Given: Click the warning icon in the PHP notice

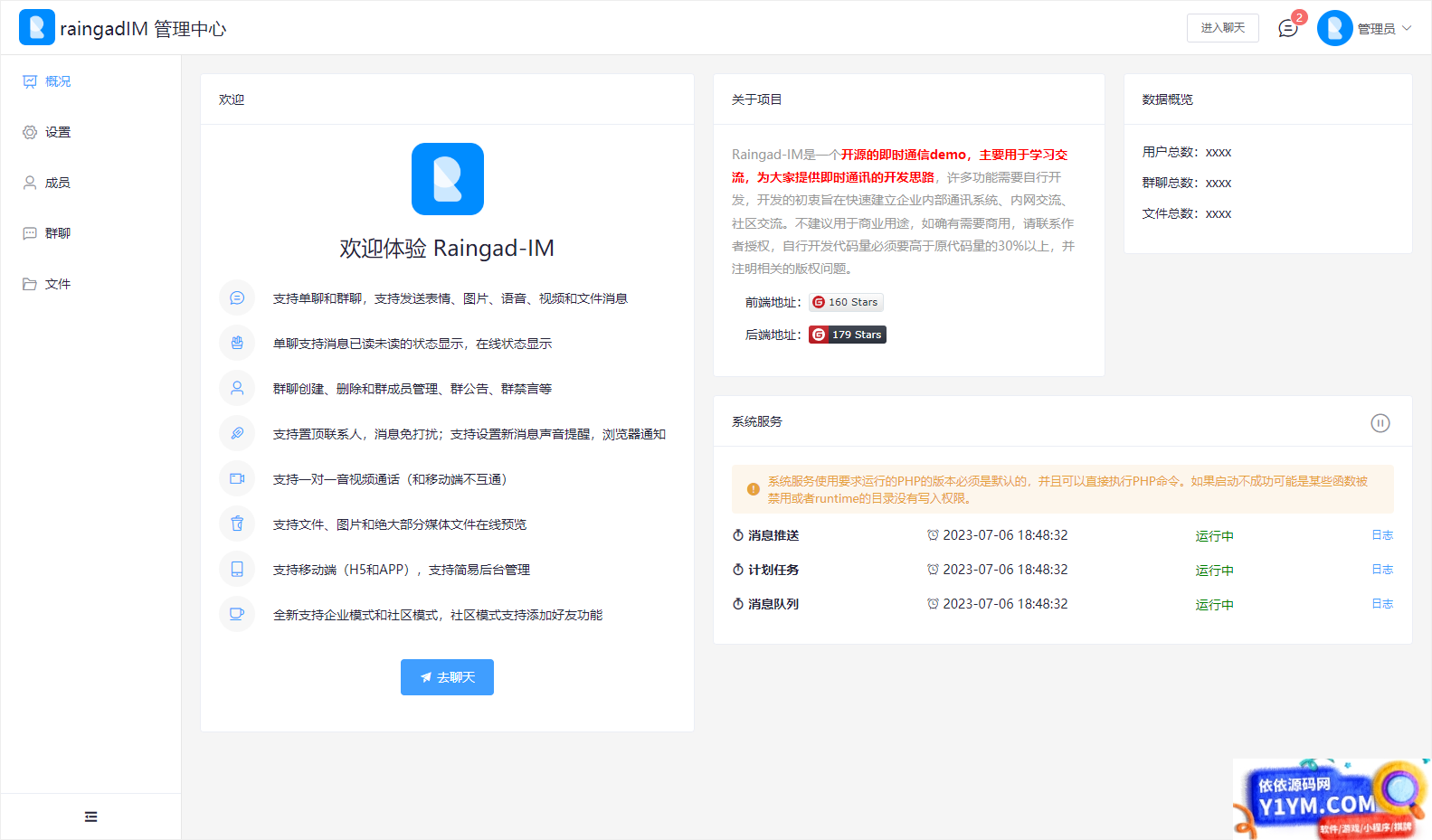Looking at the screenshot, I should [x=753, y=489].
